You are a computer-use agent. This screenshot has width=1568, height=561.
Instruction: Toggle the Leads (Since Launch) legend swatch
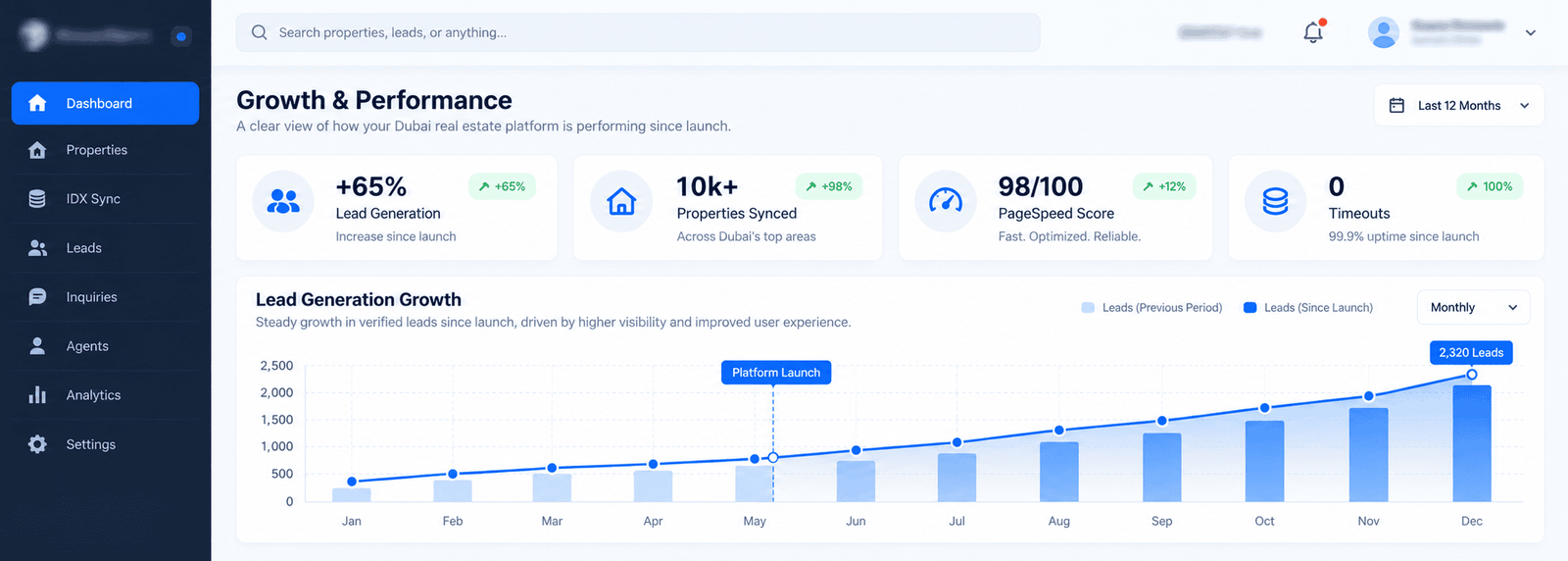(x=1250, y=308)
